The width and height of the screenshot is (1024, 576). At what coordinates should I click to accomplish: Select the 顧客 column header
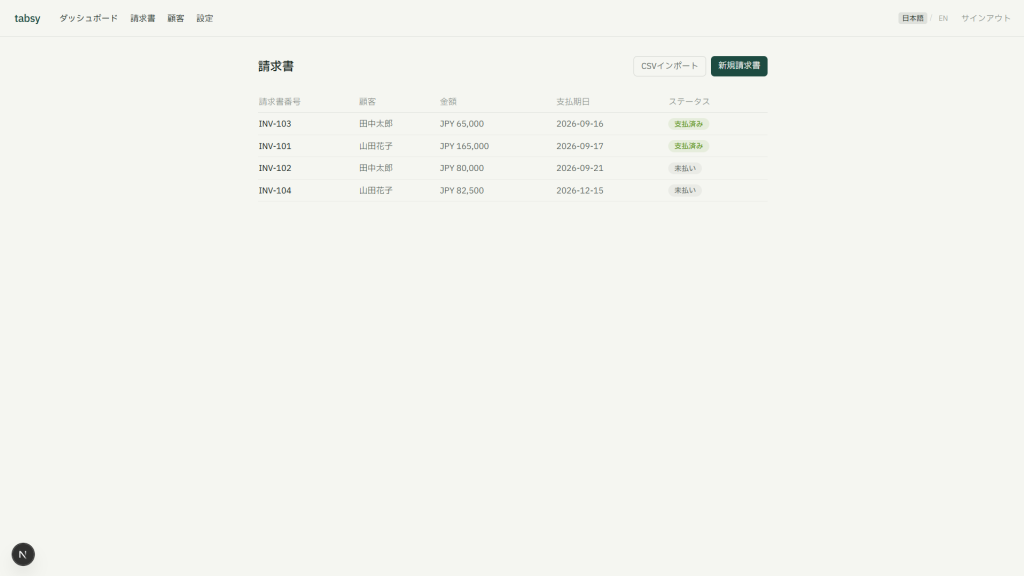pyautogui.click(x=368, y=102)
